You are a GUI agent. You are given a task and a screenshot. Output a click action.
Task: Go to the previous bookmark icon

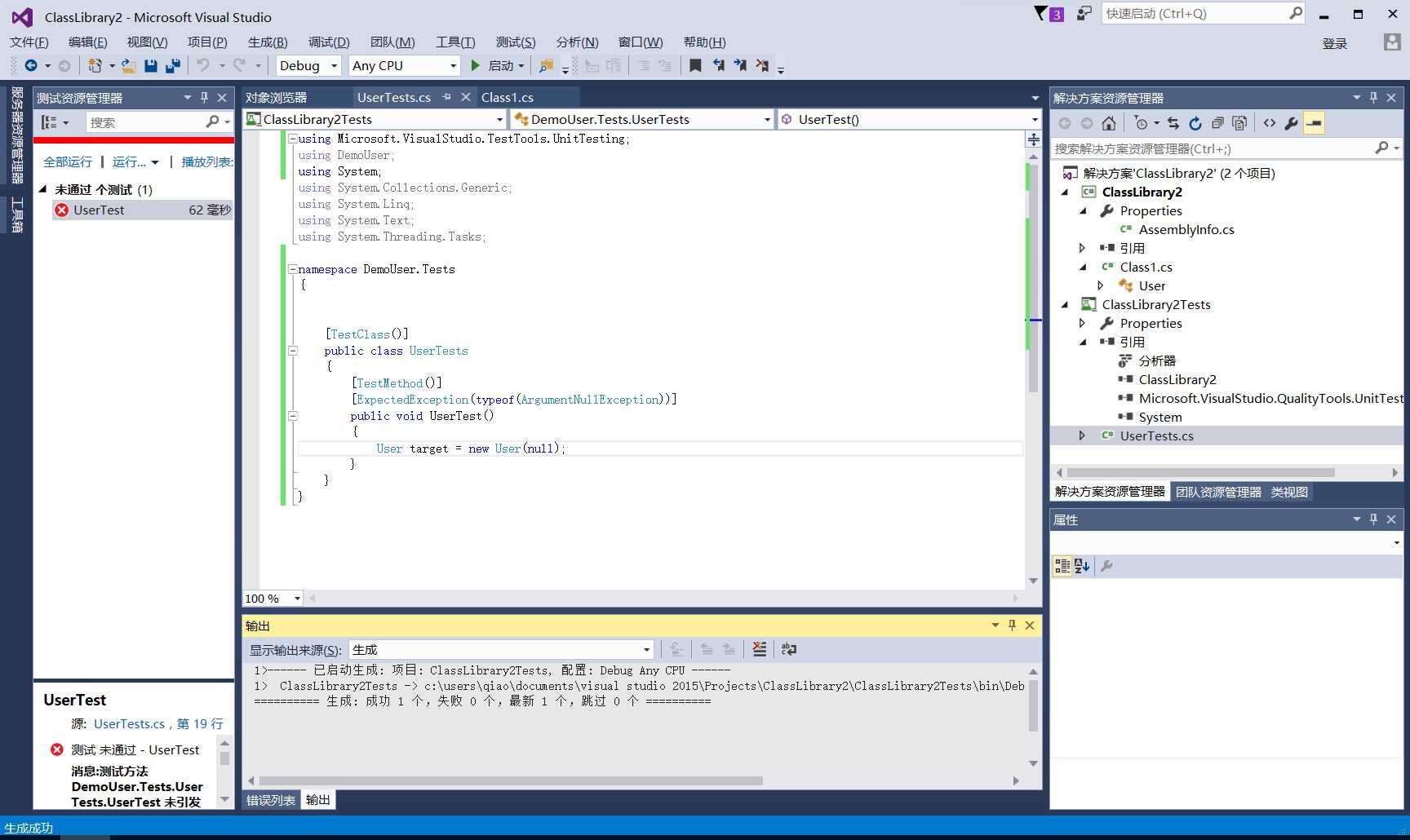coord(718,65)
